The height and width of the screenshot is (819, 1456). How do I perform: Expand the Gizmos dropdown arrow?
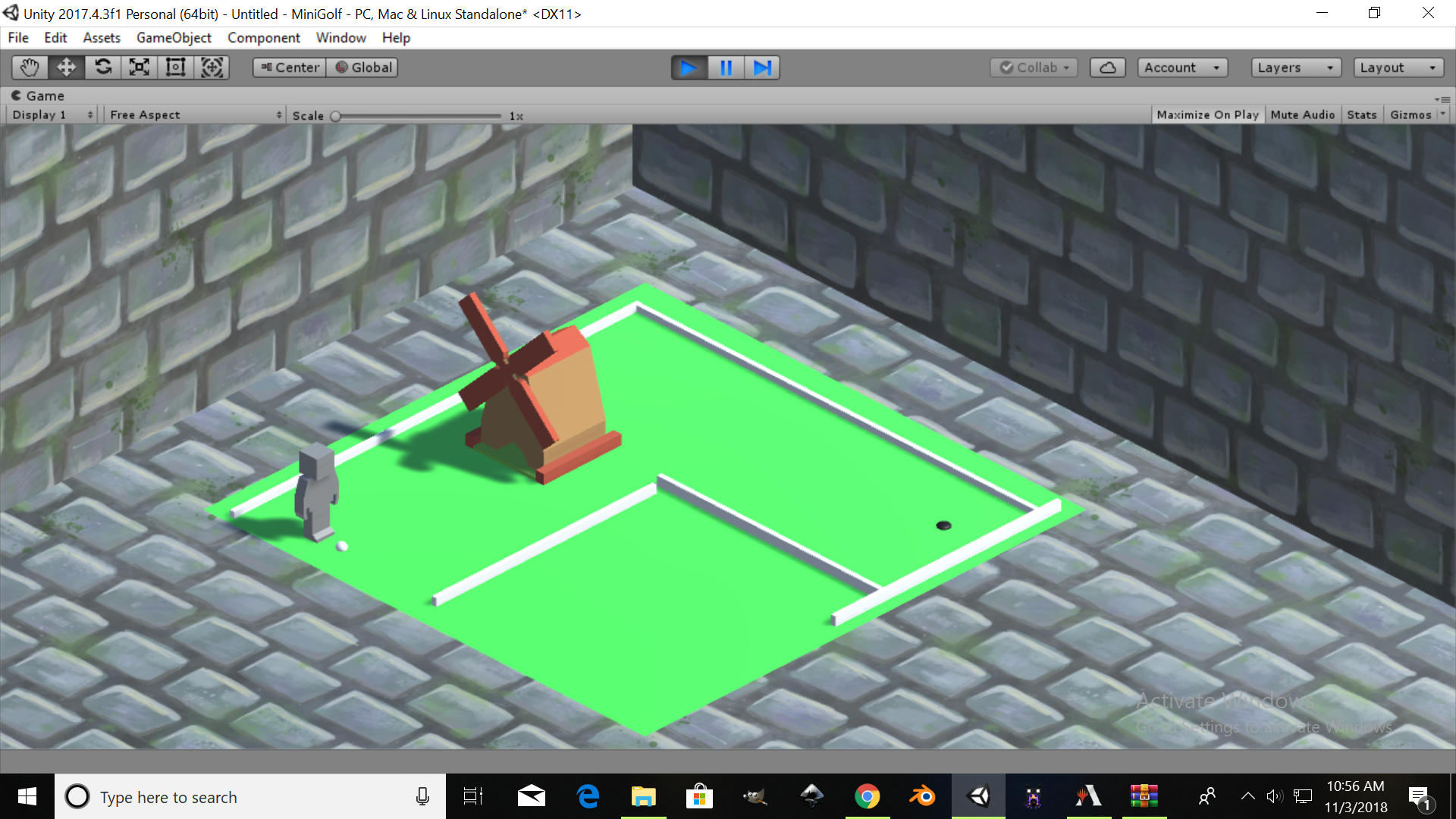[x=1443, y=114]
